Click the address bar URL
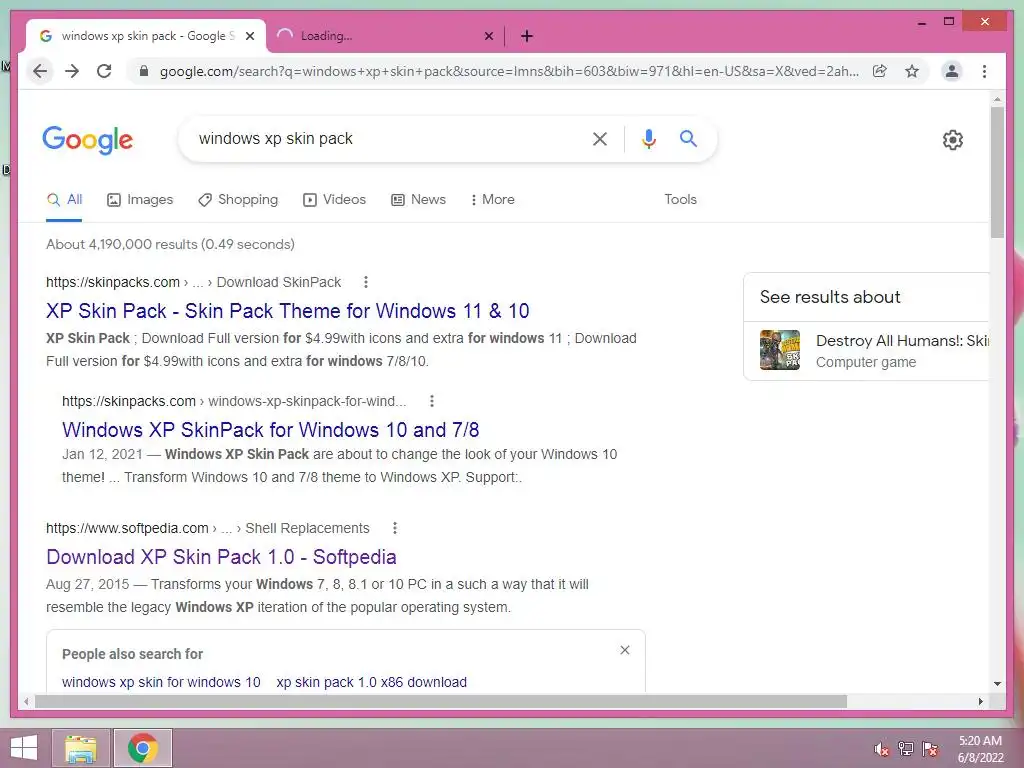 (509, 71)
